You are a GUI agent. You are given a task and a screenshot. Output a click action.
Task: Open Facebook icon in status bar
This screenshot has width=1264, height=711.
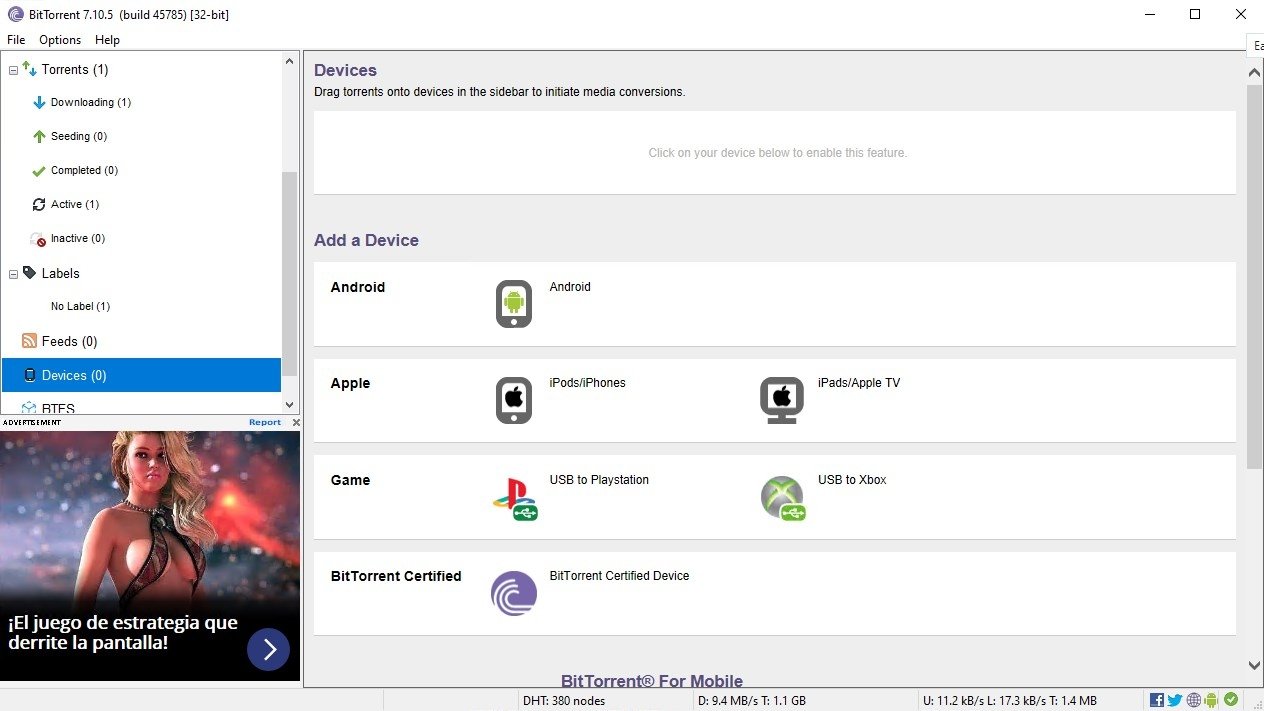pyautogui.click(x=1156, y=700)
